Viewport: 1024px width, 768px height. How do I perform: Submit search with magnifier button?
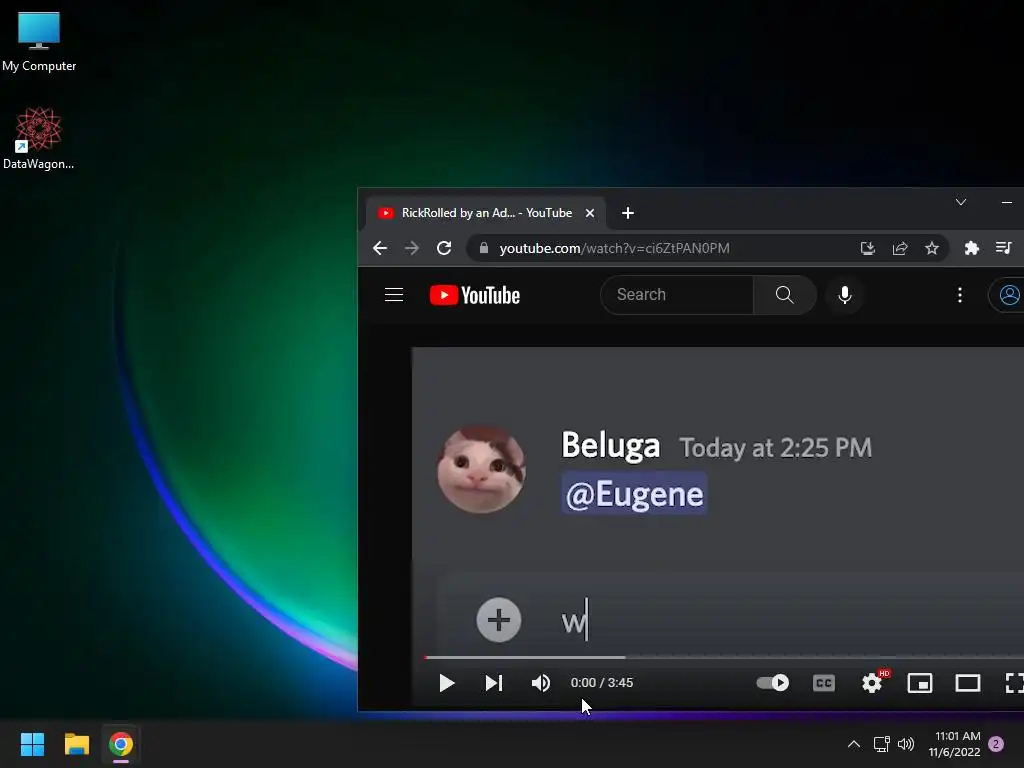[784, 295]
